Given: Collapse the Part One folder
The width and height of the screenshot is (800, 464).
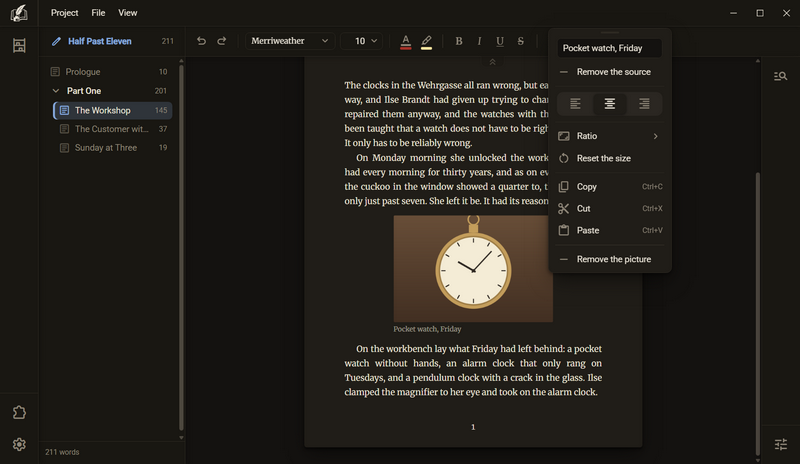Looking at the screenshot, I should point(56,91).
